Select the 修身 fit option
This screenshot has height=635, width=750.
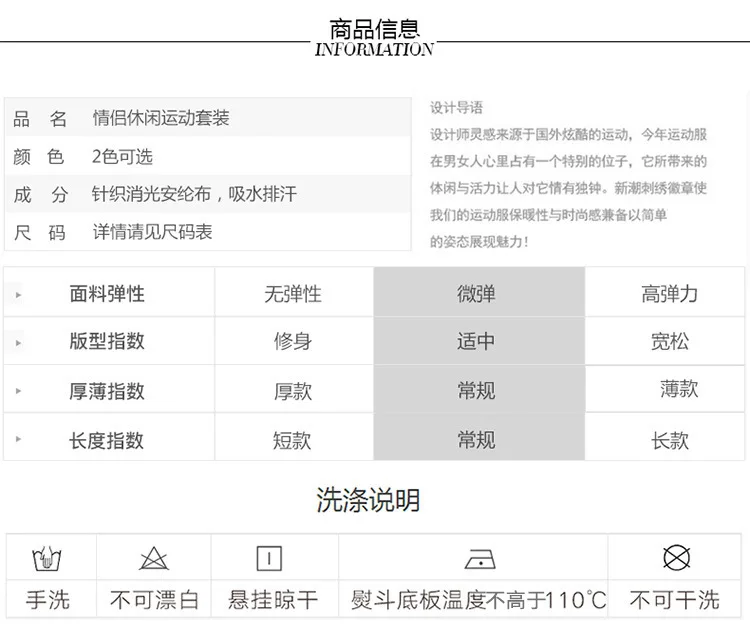click(293, 340)
